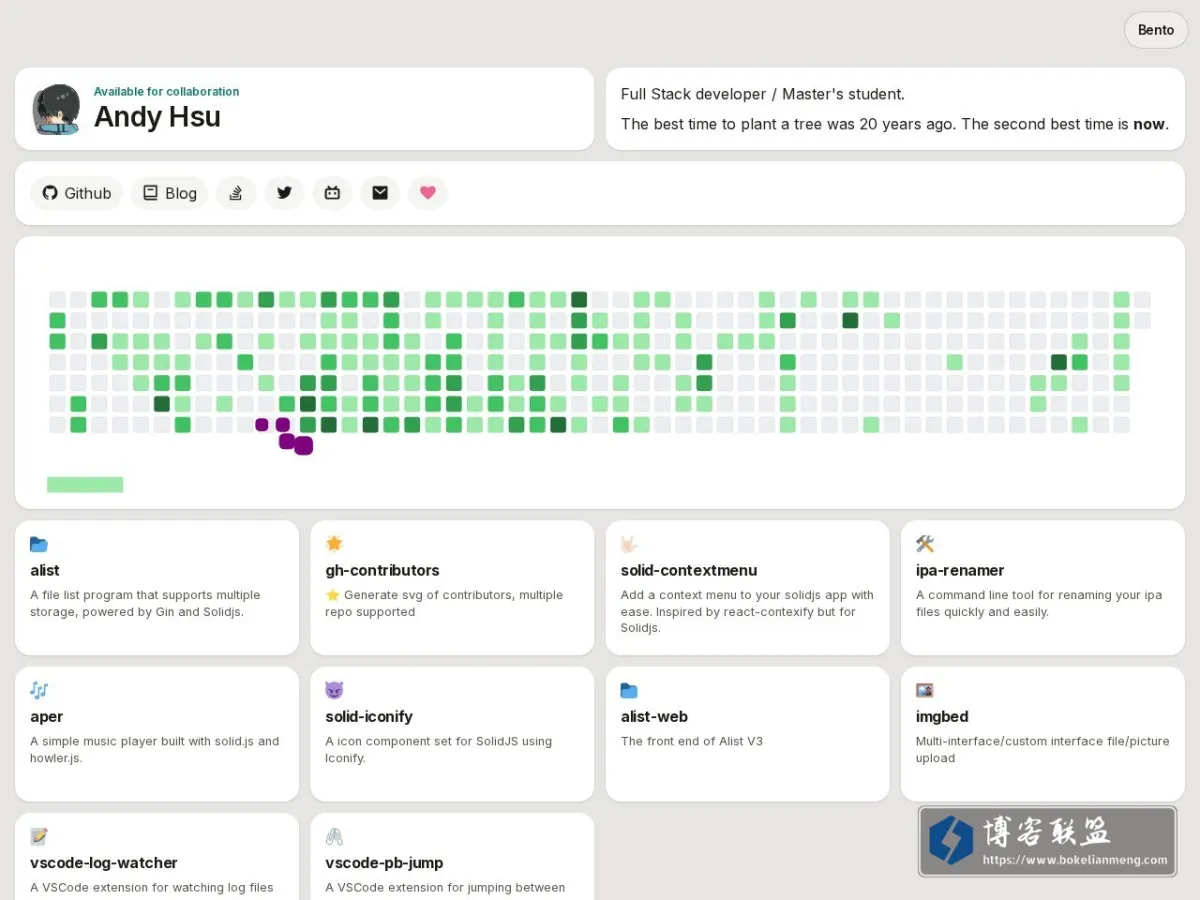Open the solid-contextmenu project link

click(x=689, y=570)
